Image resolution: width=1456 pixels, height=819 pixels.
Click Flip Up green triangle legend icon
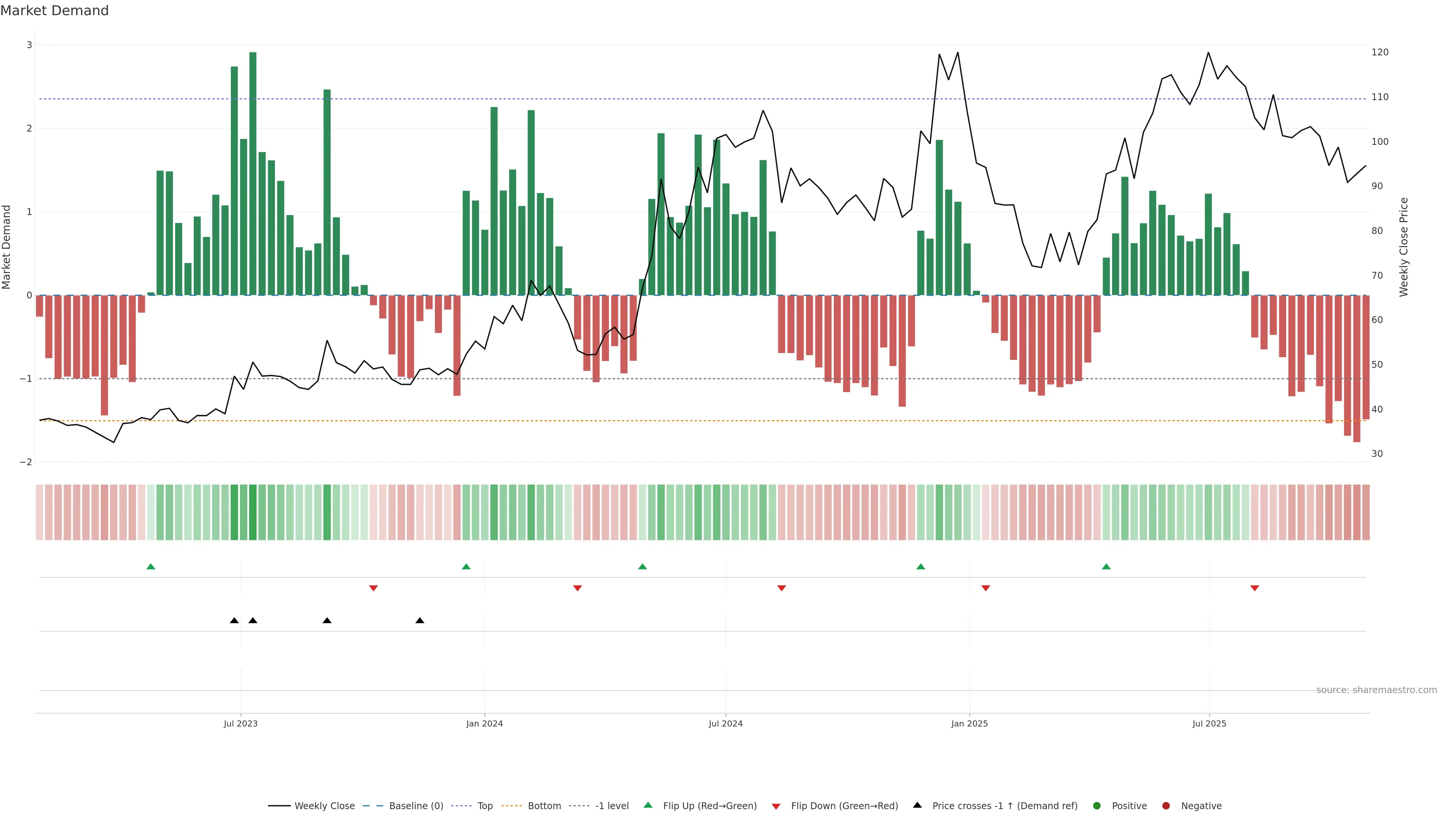click(648, 805)
